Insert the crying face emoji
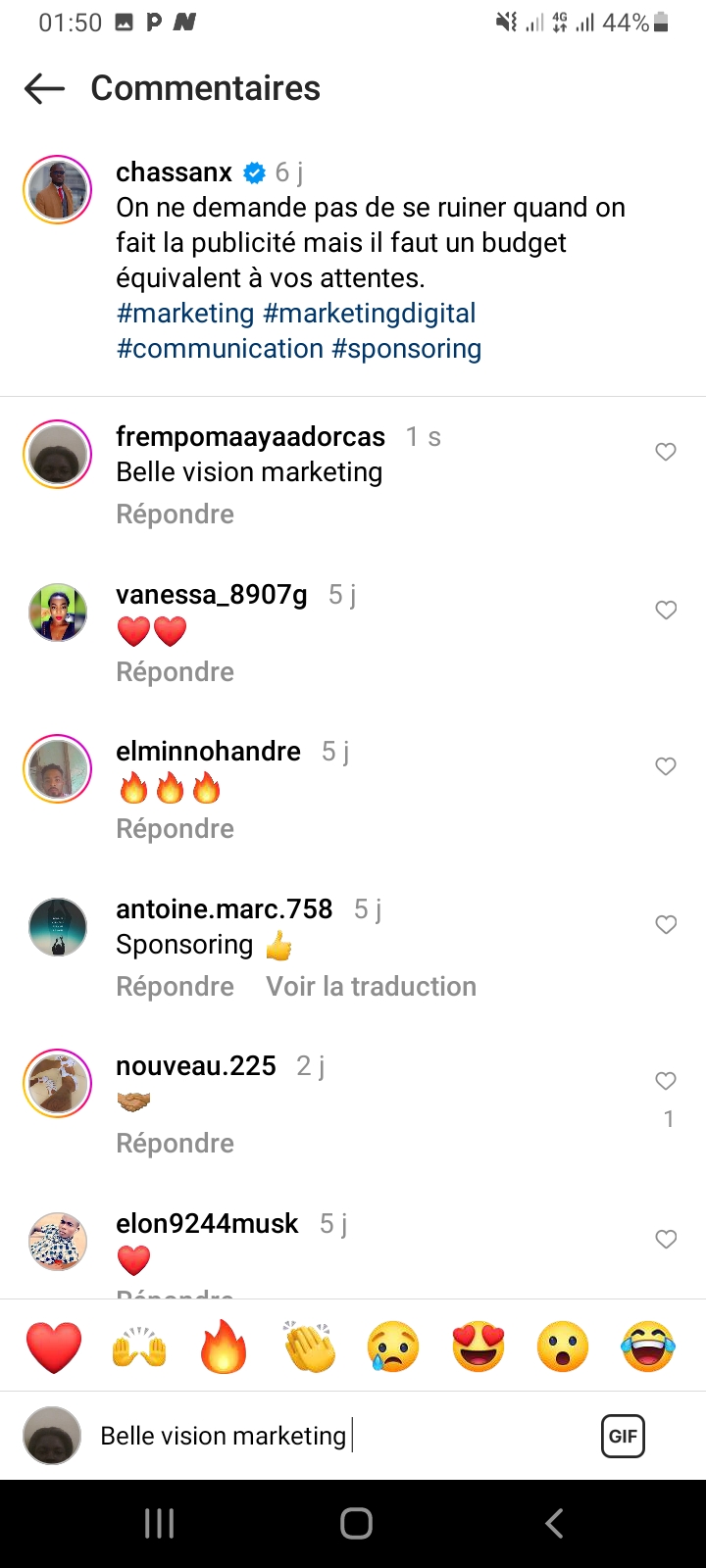 pos(394,1347)
